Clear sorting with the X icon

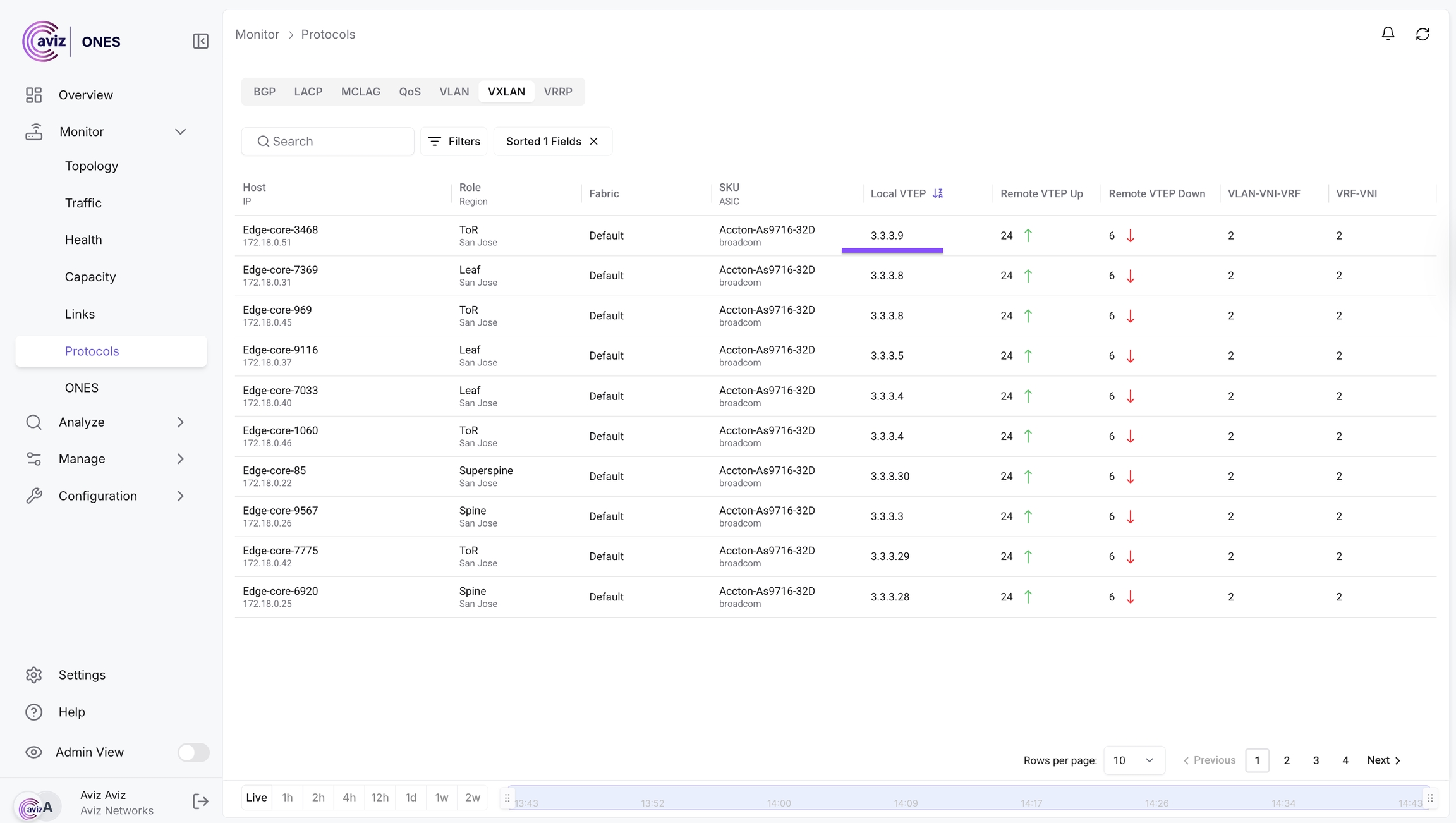(594, 142)
